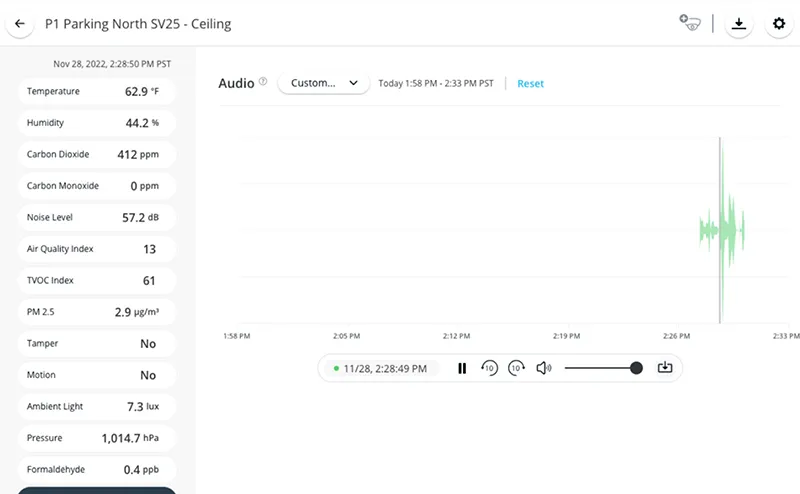This screenshot has width=800, height=494.
Task: Open the settings gear
Action: (x=779, y=23)
